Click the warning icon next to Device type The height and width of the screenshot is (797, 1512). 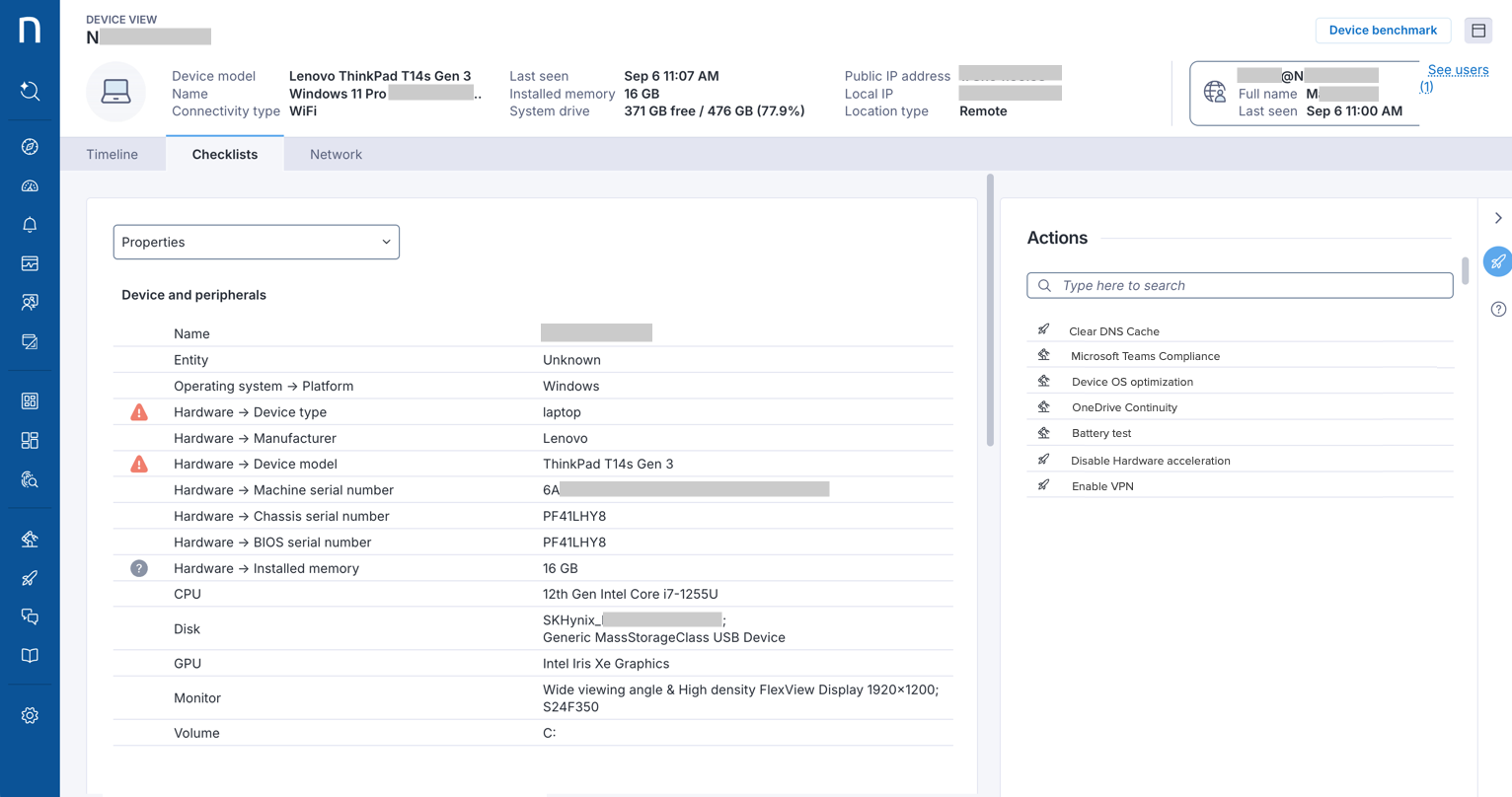point(138,411)
